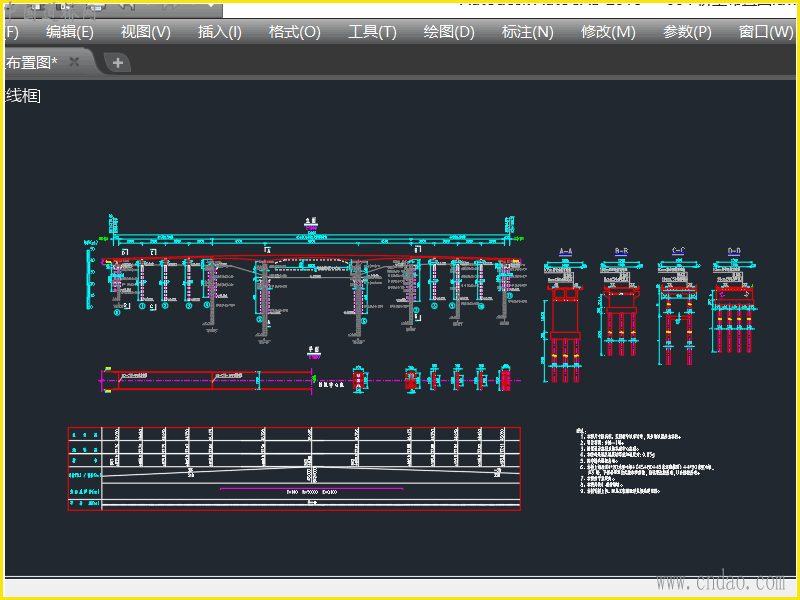Click the plus icon for new drawing tab
Viewport: 800px width, 600px height.
pyautogui.click(x=117, y=63)
